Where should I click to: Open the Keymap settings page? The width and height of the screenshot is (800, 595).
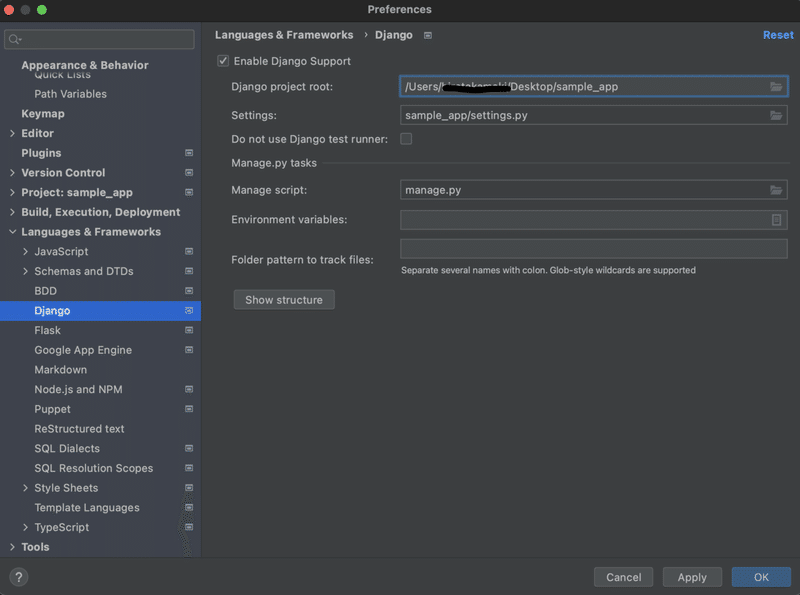(x=42, y=114)
